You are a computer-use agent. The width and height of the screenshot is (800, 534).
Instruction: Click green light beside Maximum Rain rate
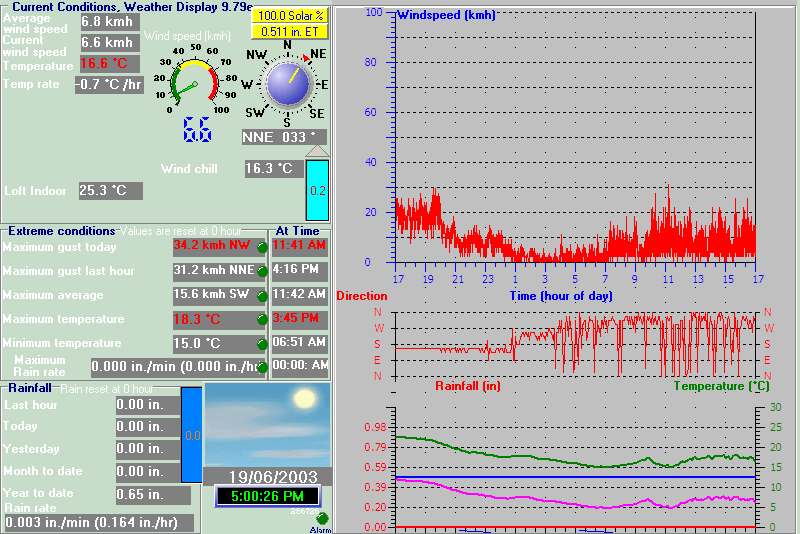263,368
